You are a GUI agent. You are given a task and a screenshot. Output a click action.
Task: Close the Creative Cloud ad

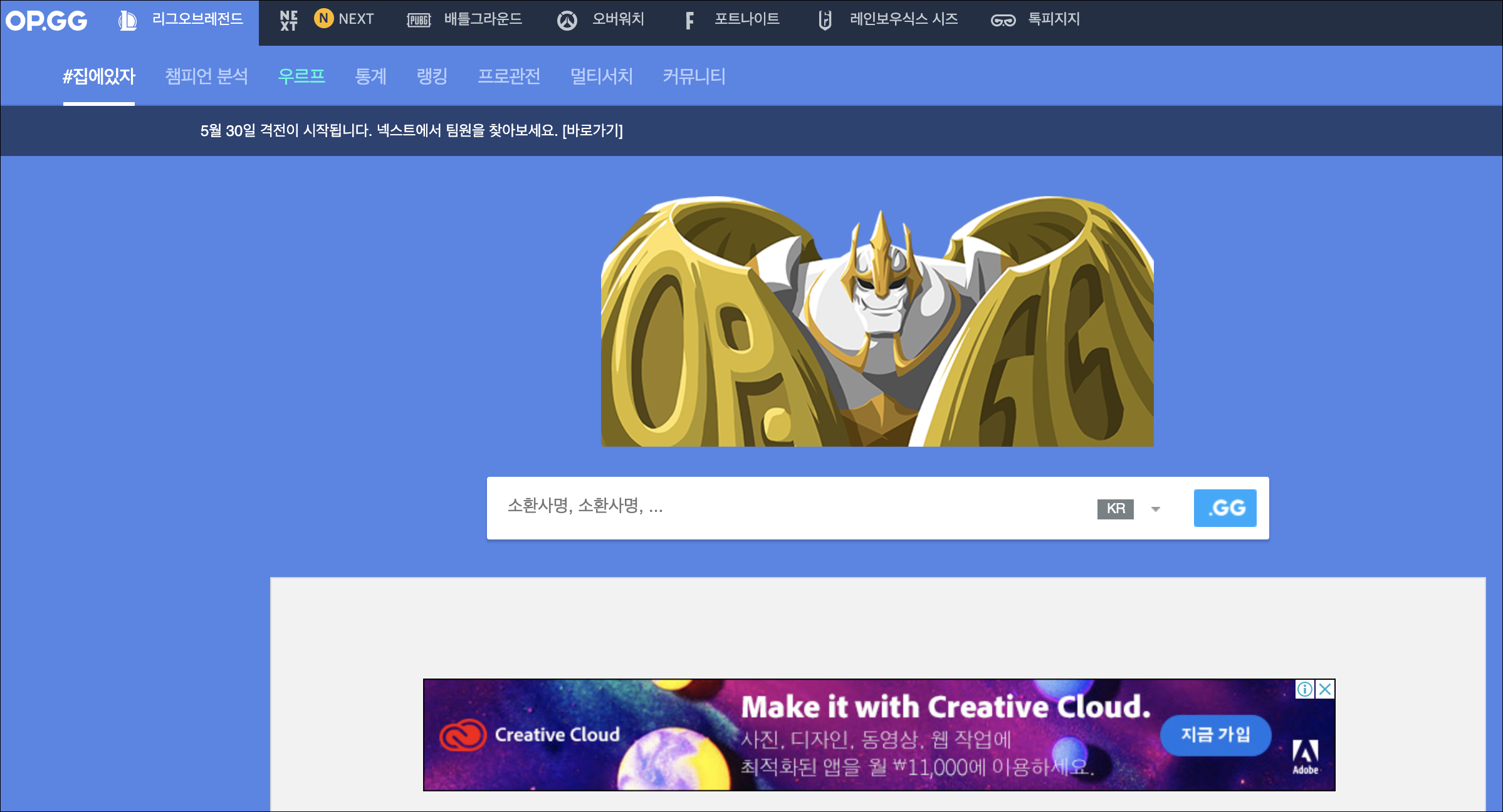tap(1325, 689)
